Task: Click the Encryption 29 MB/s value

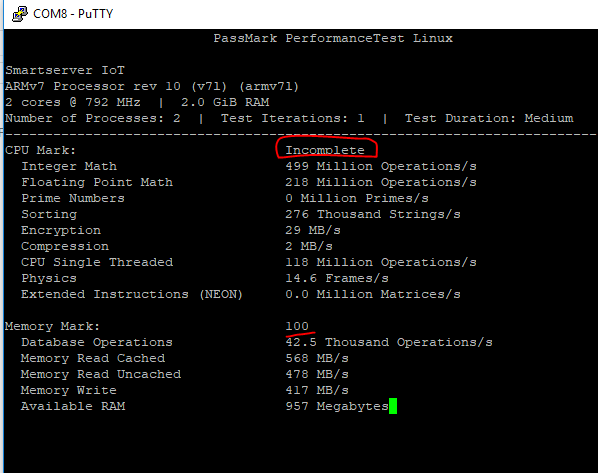Action: pos(313,230)
